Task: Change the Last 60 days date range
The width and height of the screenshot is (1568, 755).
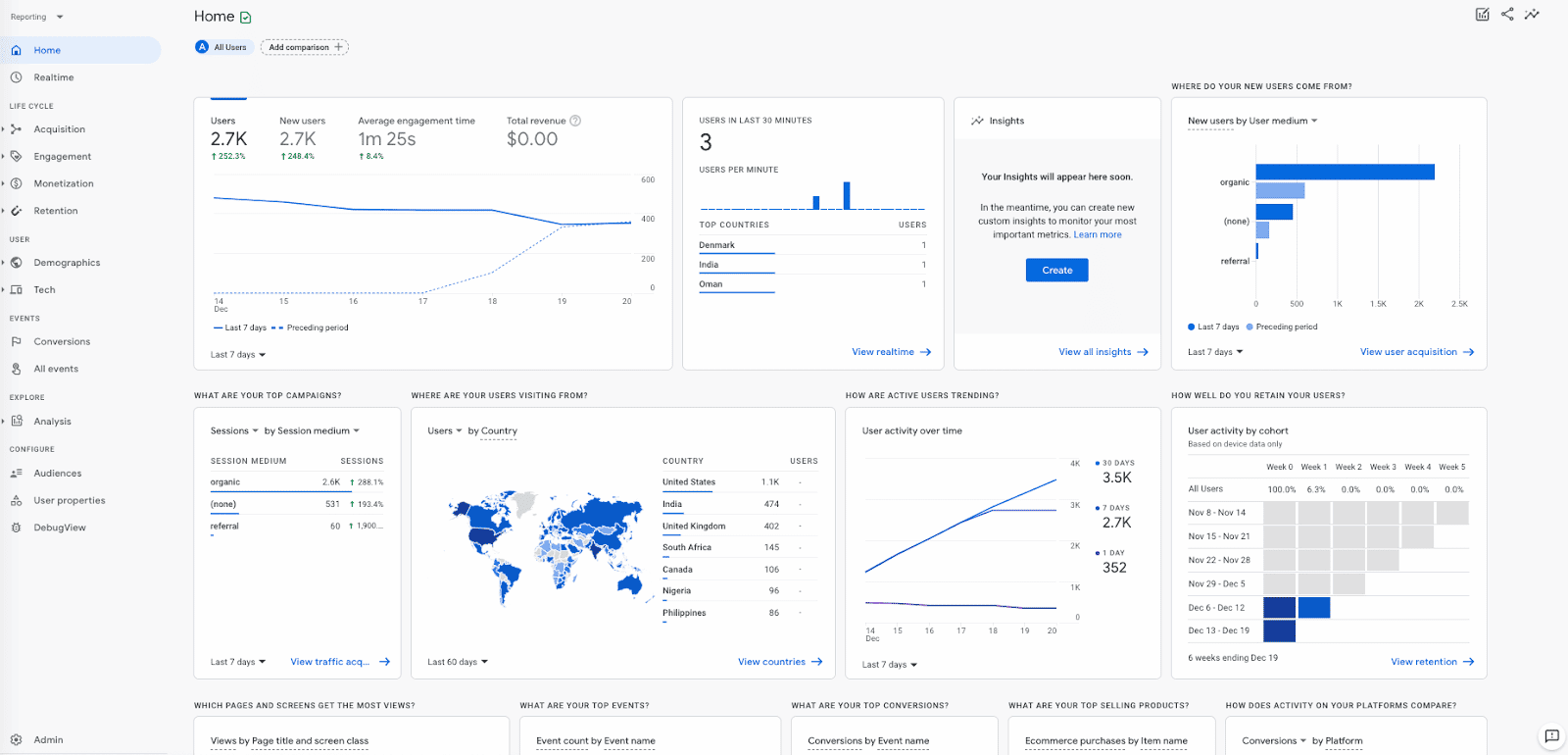Action: pyautogui.click(x=458, y=662)
